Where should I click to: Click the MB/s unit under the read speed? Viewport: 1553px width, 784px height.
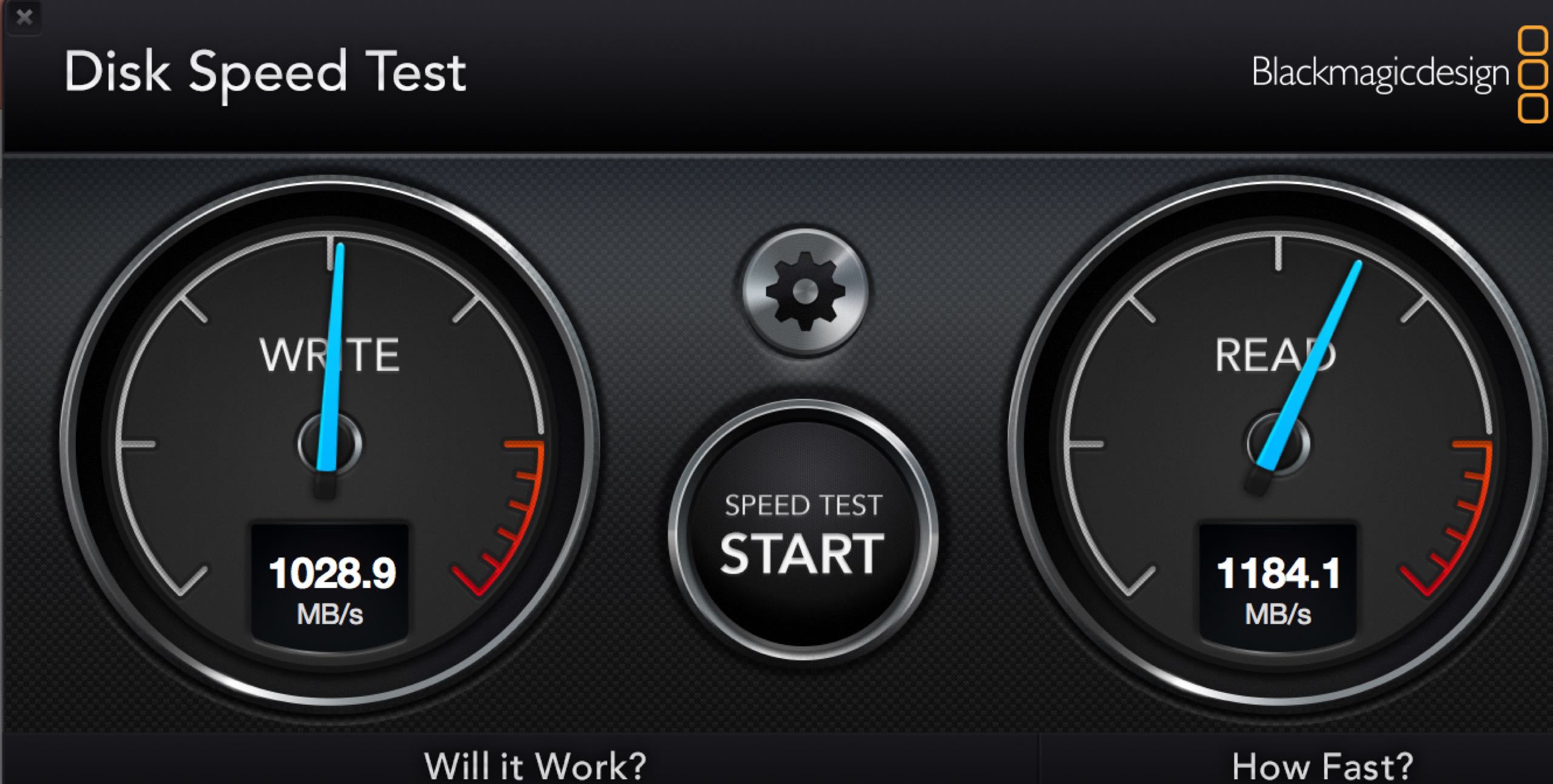[x=1278, y=614]
